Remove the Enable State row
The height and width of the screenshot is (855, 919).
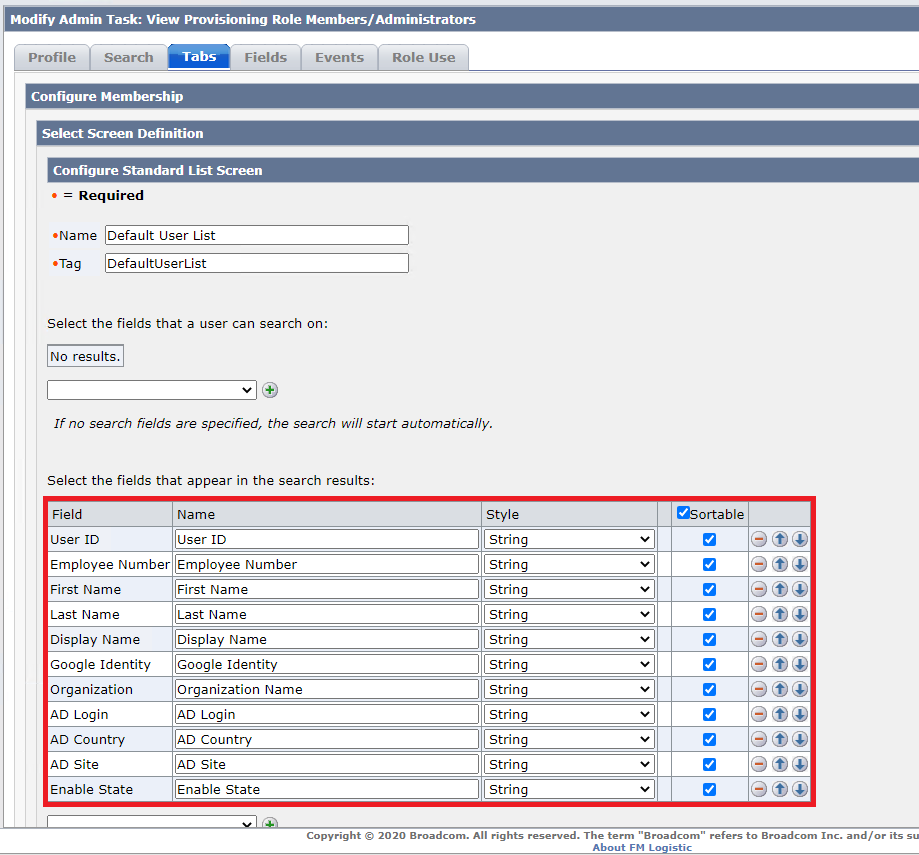tap(759, 789)
